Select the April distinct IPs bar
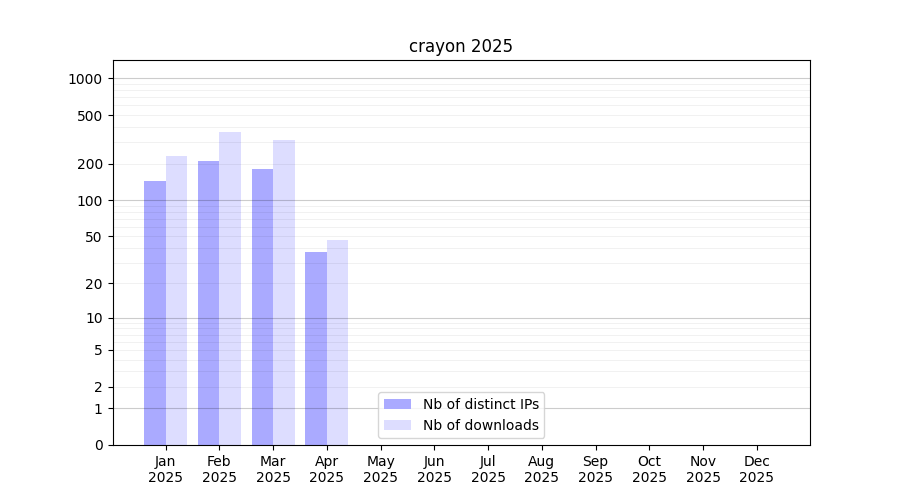The height and width of the screenshot is (500, 900). (316, 348)
